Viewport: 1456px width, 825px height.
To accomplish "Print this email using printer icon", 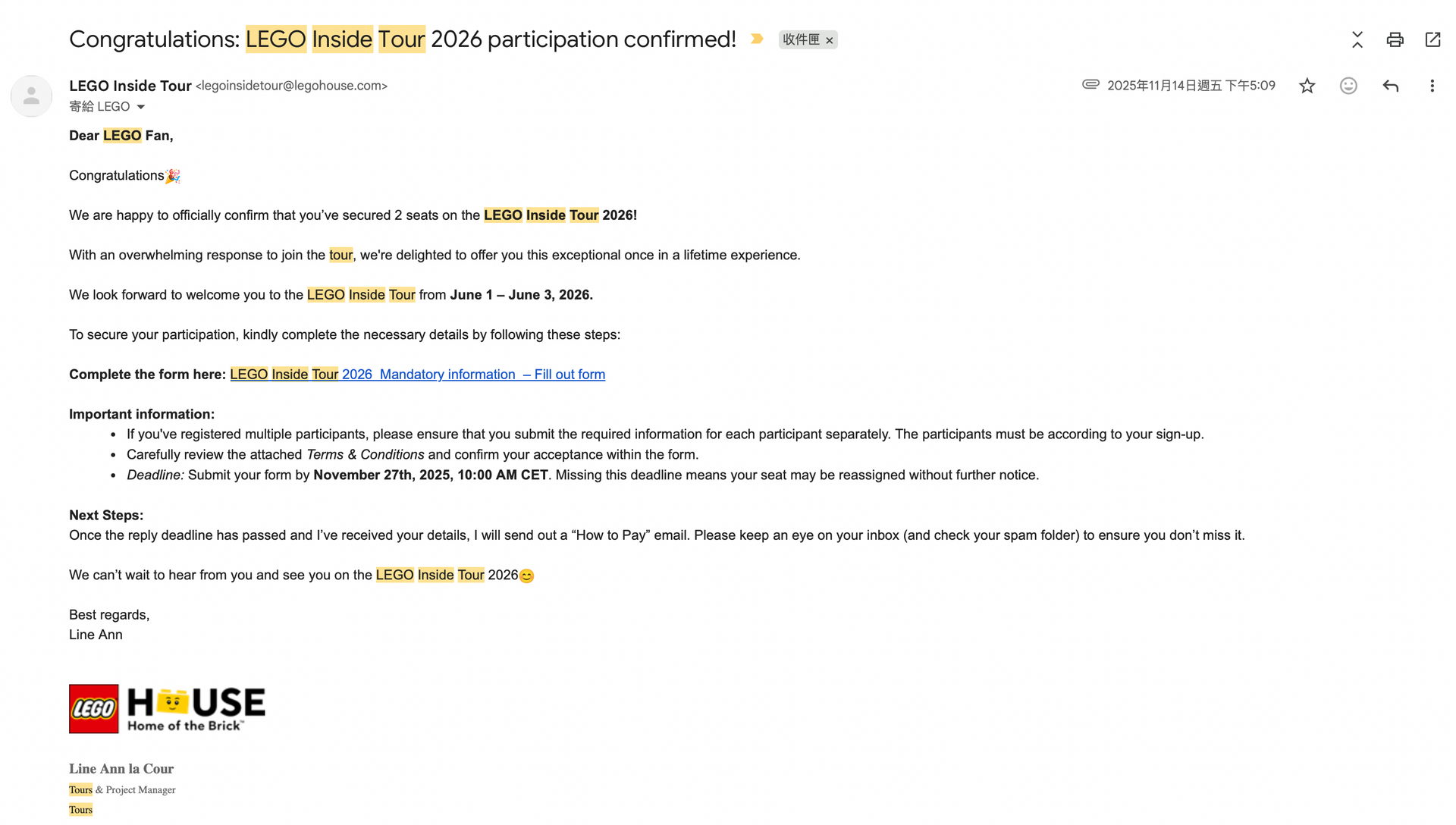I will pyautogui.click(x=1395, y=39).
